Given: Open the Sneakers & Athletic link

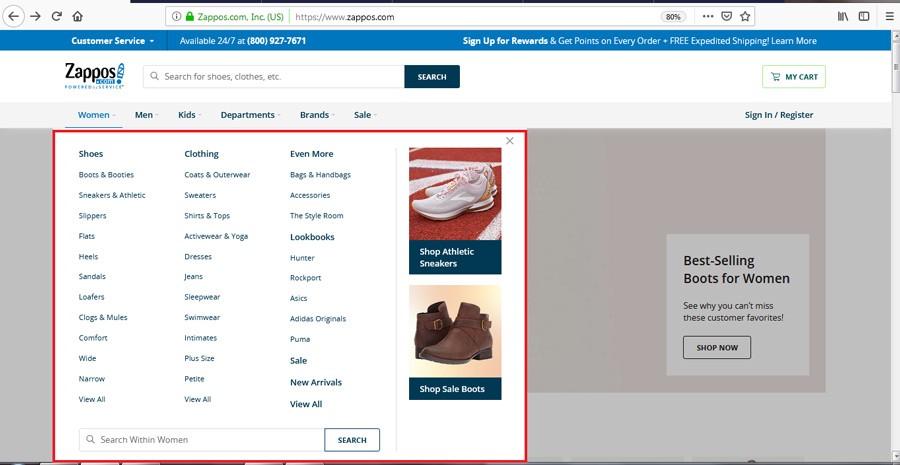Looking at the screenshot, I should [112, 195].
